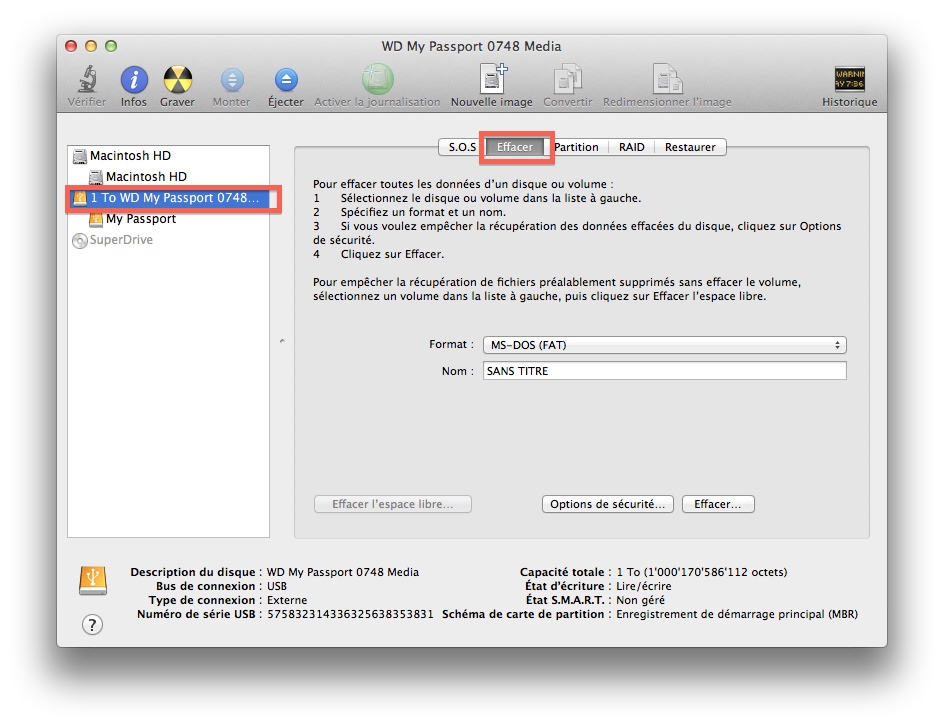This screenshot has width=944, height=726.
Task: Open the Infos toolbar icon
Action: 134,80
